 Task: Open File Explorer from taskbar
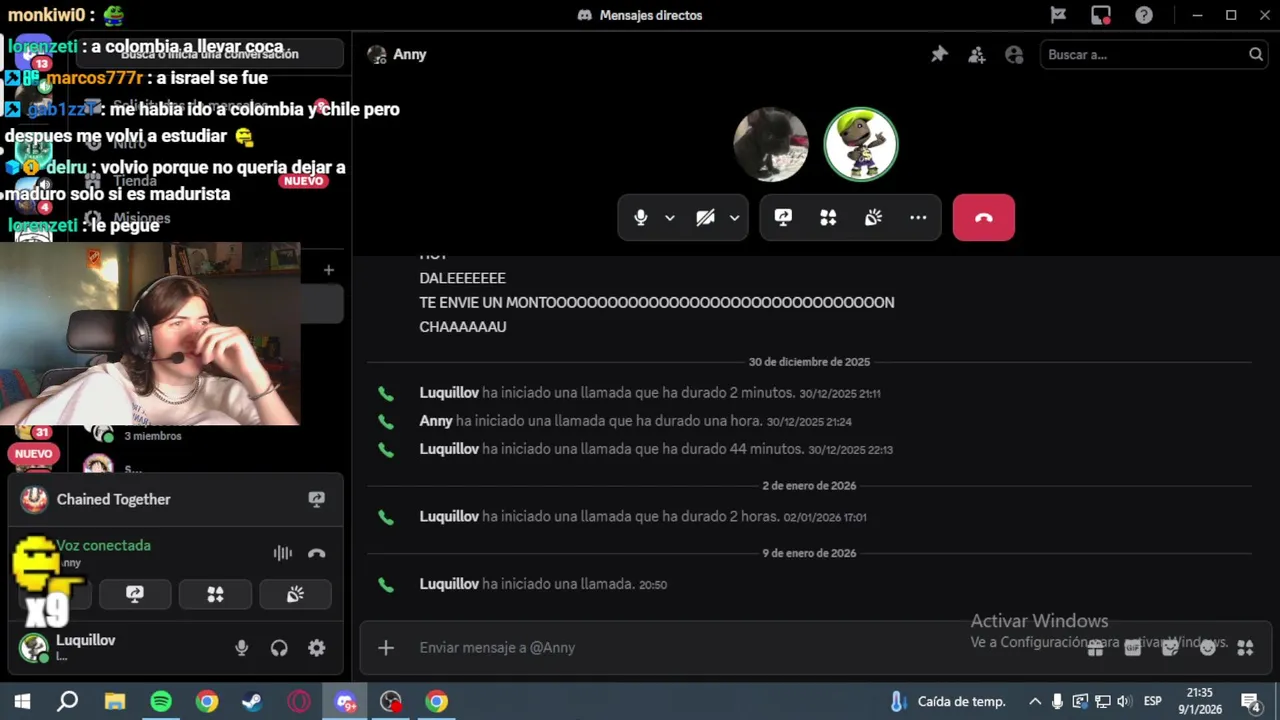[115, 701]
